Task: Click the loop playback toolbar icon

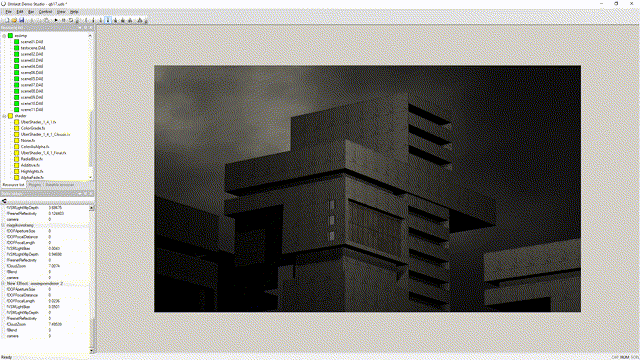Action: coord(71,20)
